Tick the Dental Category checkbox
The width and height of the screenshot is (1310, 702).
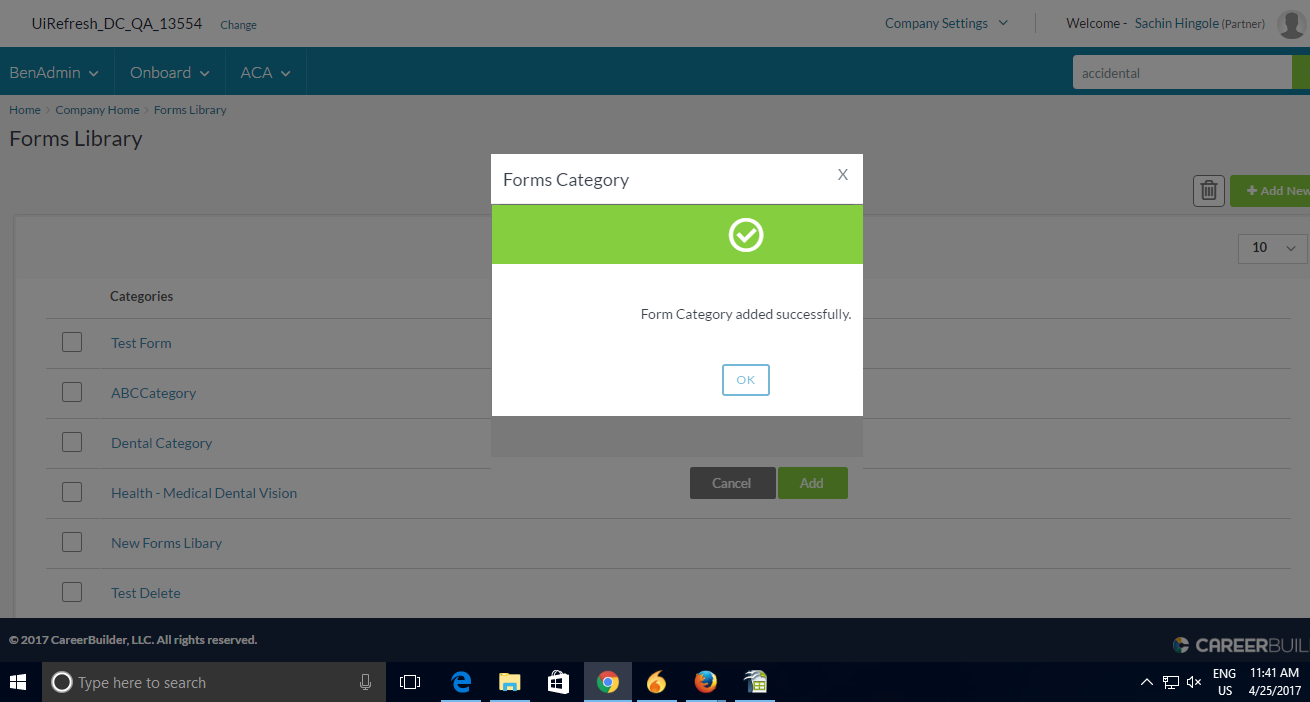[72, 442]
